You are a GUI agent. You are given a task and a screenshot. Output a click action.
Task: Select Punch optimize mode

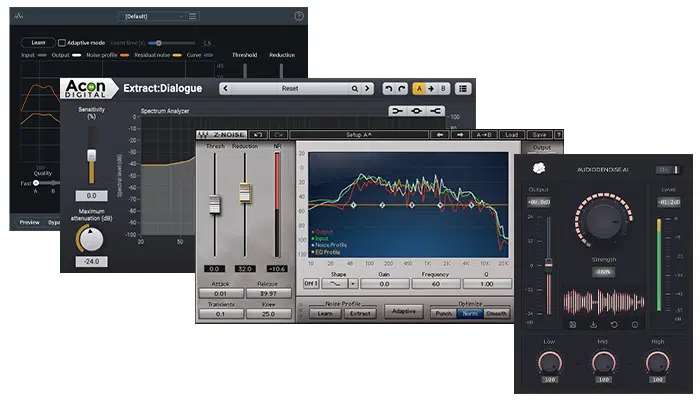443,313
